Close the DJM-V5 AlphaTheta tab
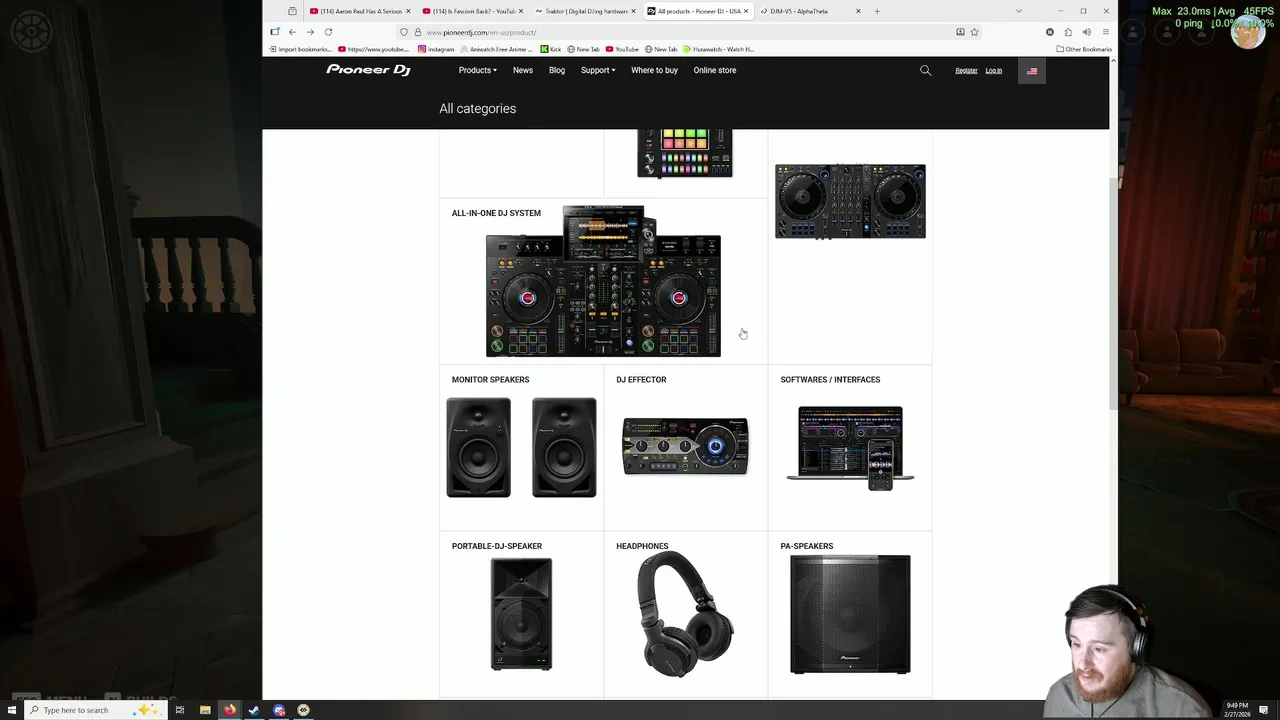1280x720 pixels. (x=858, y=11)
